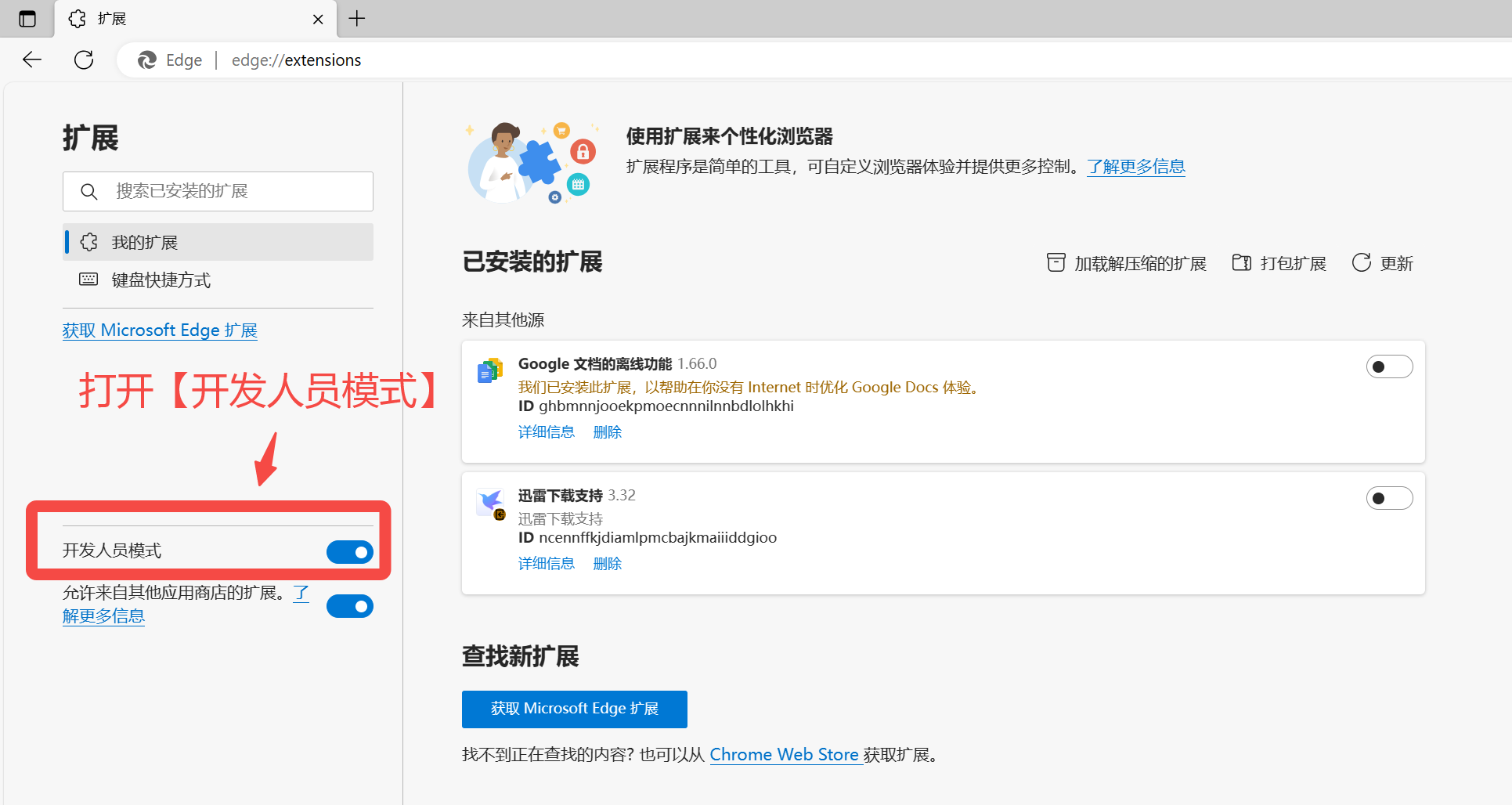Click the puzzle icon beside 我的扩展

[89, 242]
